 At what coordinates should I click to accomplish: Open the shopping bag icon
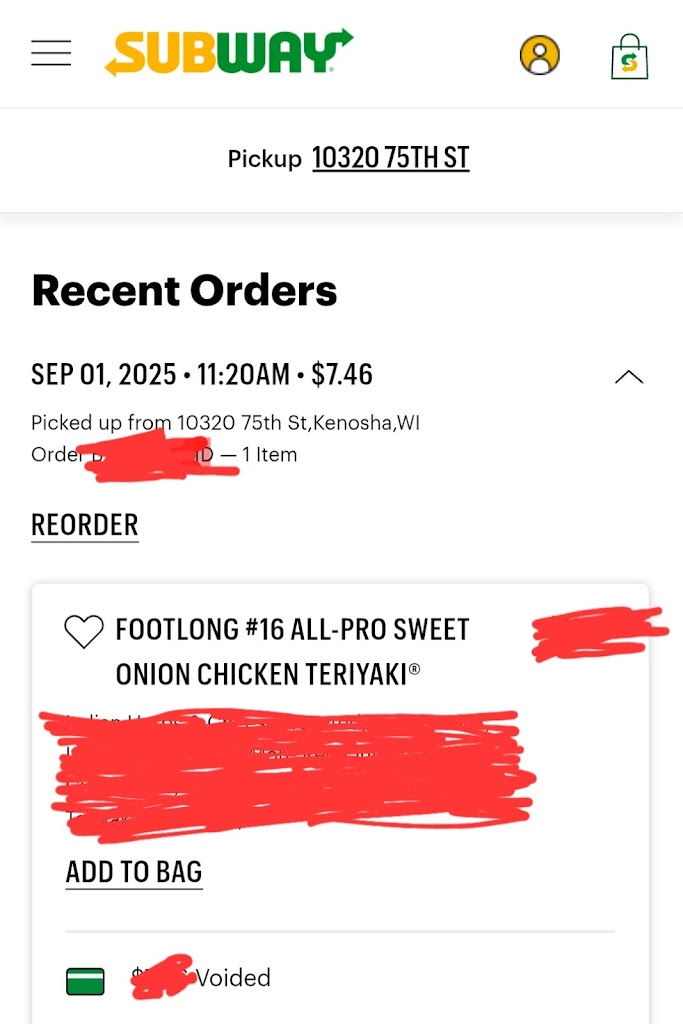coord(629,57)
